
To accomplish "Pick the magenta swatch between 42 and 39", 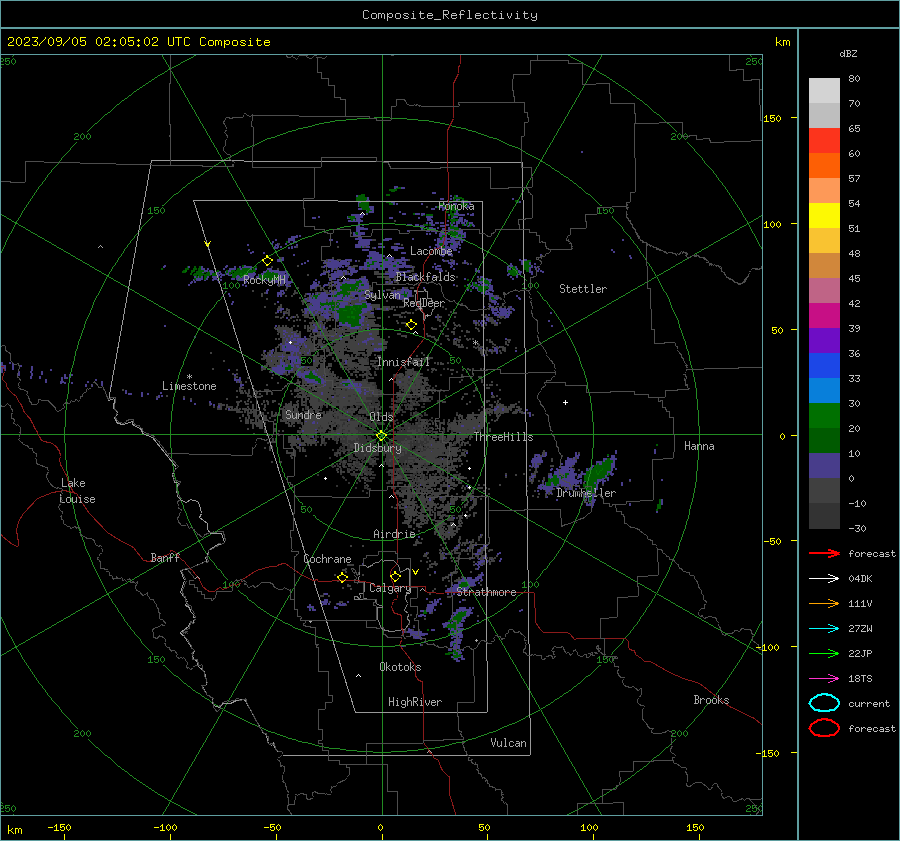I will 824,316.
